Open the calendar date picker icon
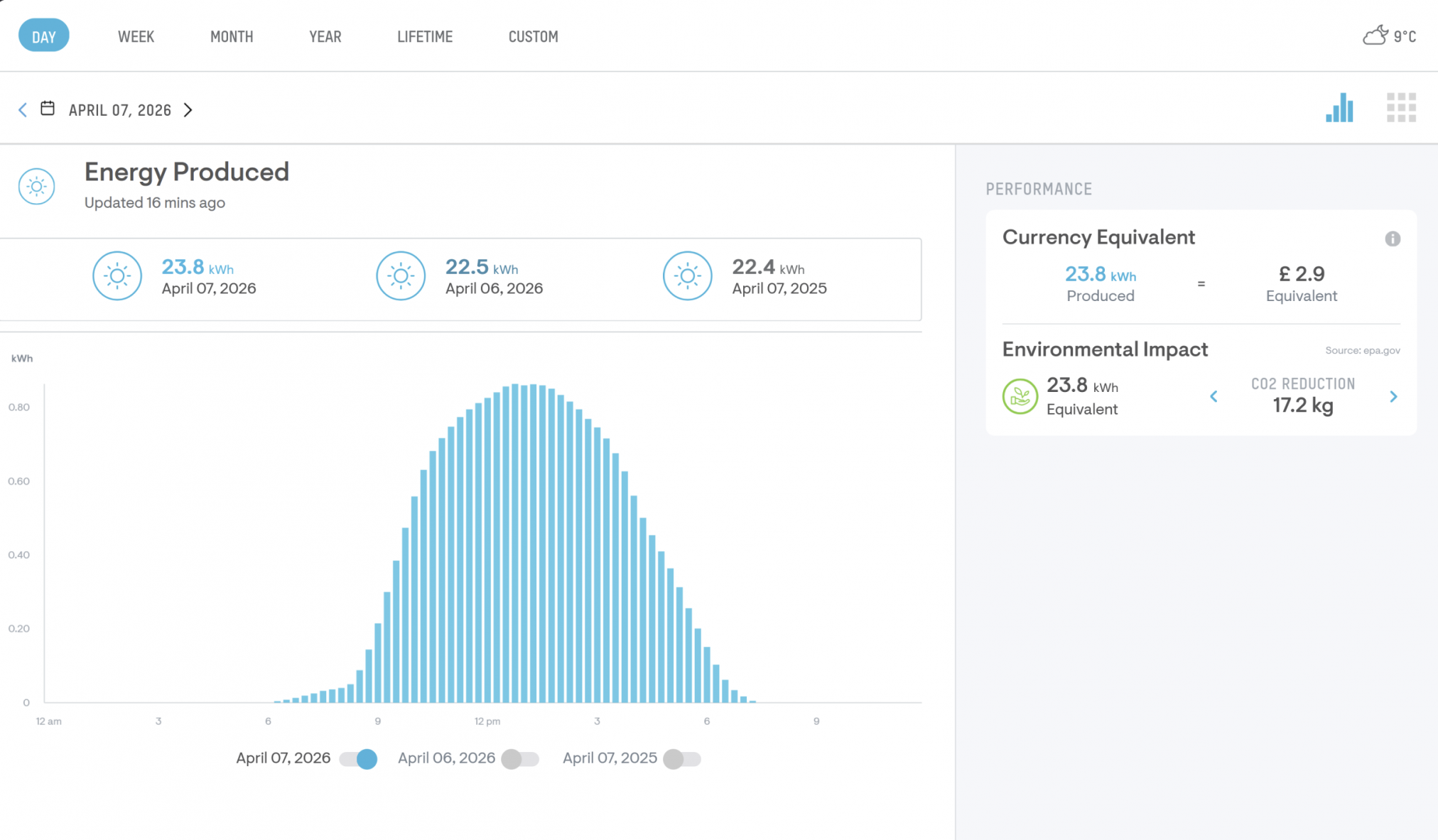Viewport: 1438px width, 840px height. [48, 109]
